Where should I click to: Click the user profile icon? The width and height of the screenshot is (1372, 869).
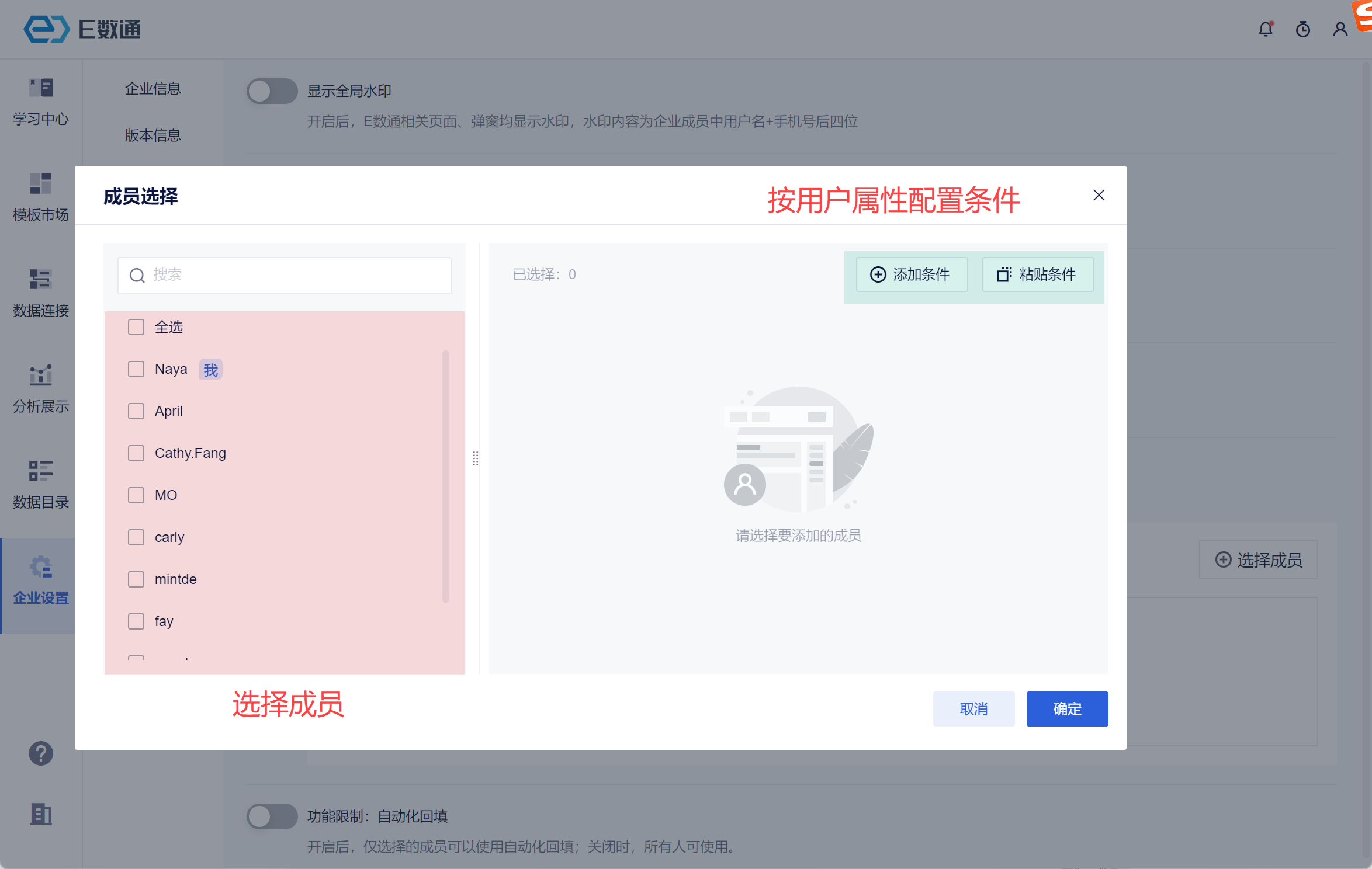[1340, 29]
